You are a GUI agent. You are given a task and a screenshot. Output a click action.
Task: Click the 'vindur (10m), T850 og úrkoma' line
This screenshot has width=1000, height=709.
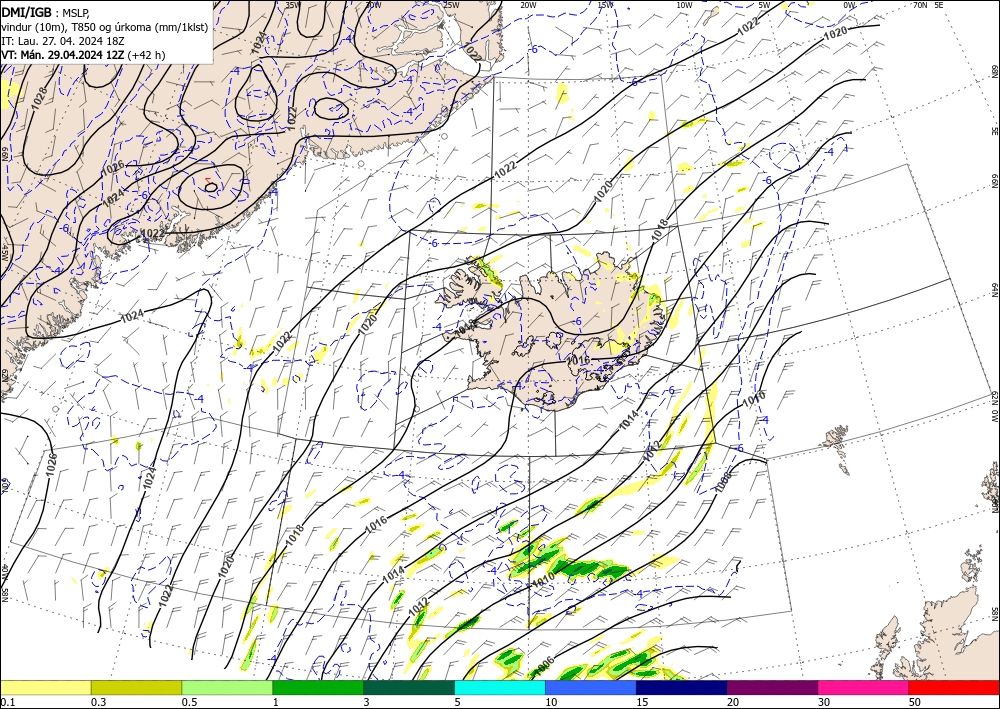coord(105,26)
